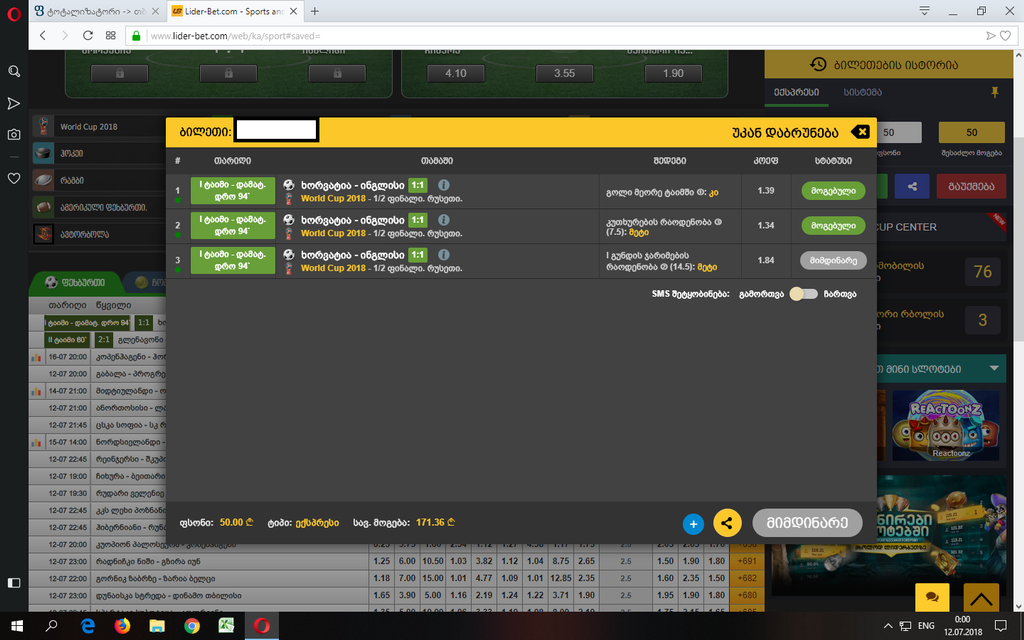
Task: Click large მიმდინარე button in ticket footer
Action: tap(807, 523)
